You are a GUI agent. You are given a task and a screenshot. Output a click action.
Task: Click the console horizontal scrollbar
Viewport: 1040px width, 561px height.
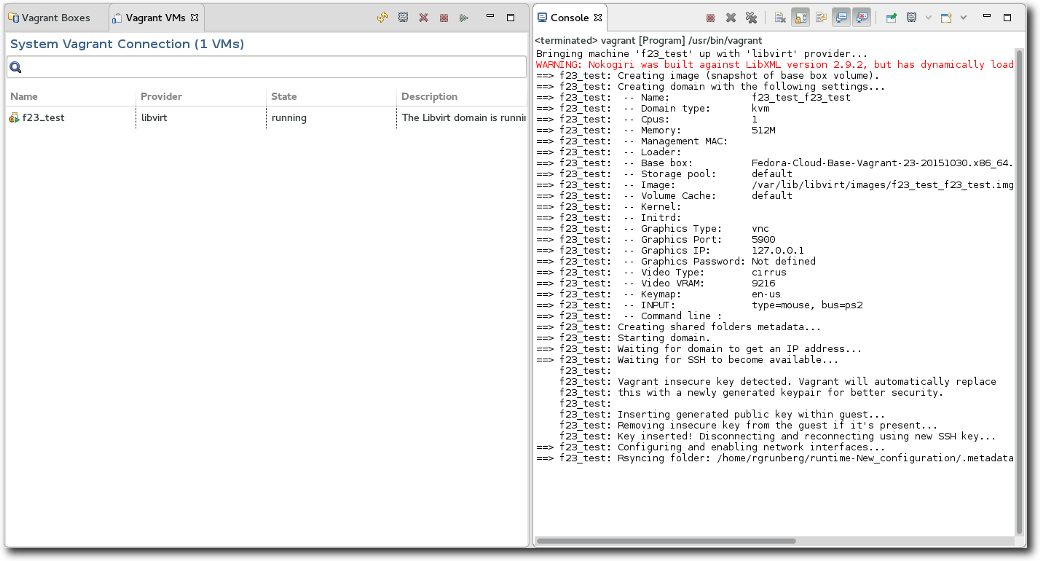pyautogui.click(x=667, y=541)
